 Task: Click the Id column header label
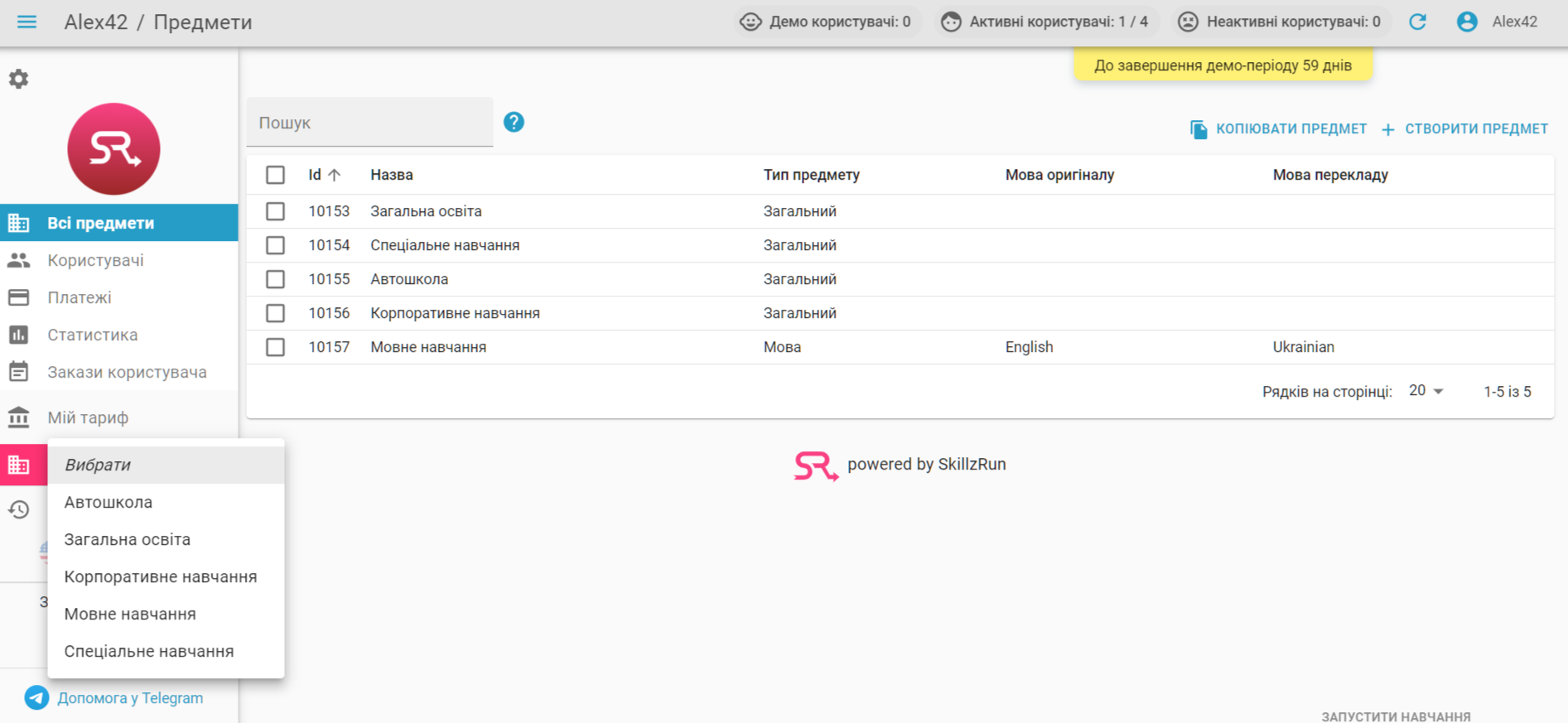point(315,175)
